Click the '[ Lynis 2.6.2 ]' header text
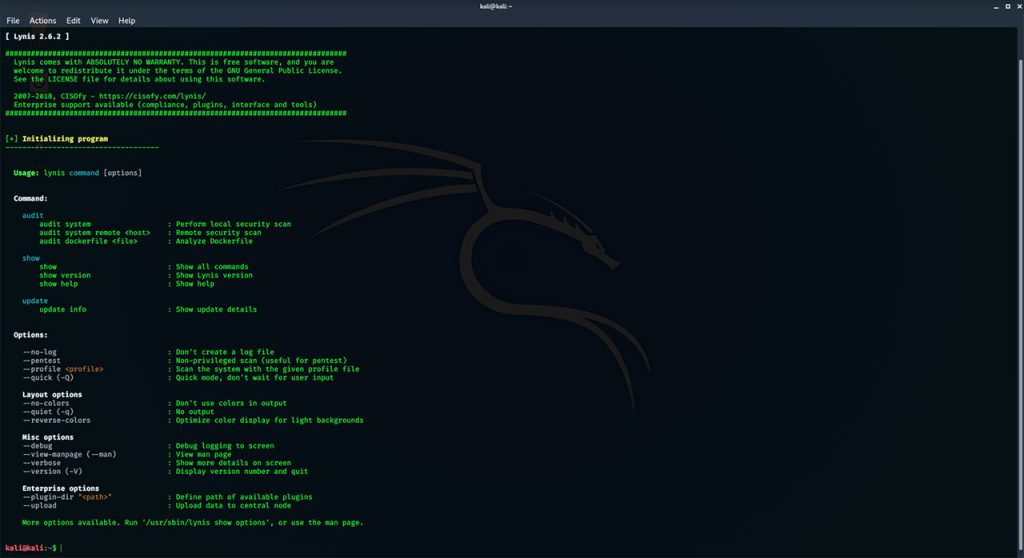1024x558 pixels. [x=37, y=37]
